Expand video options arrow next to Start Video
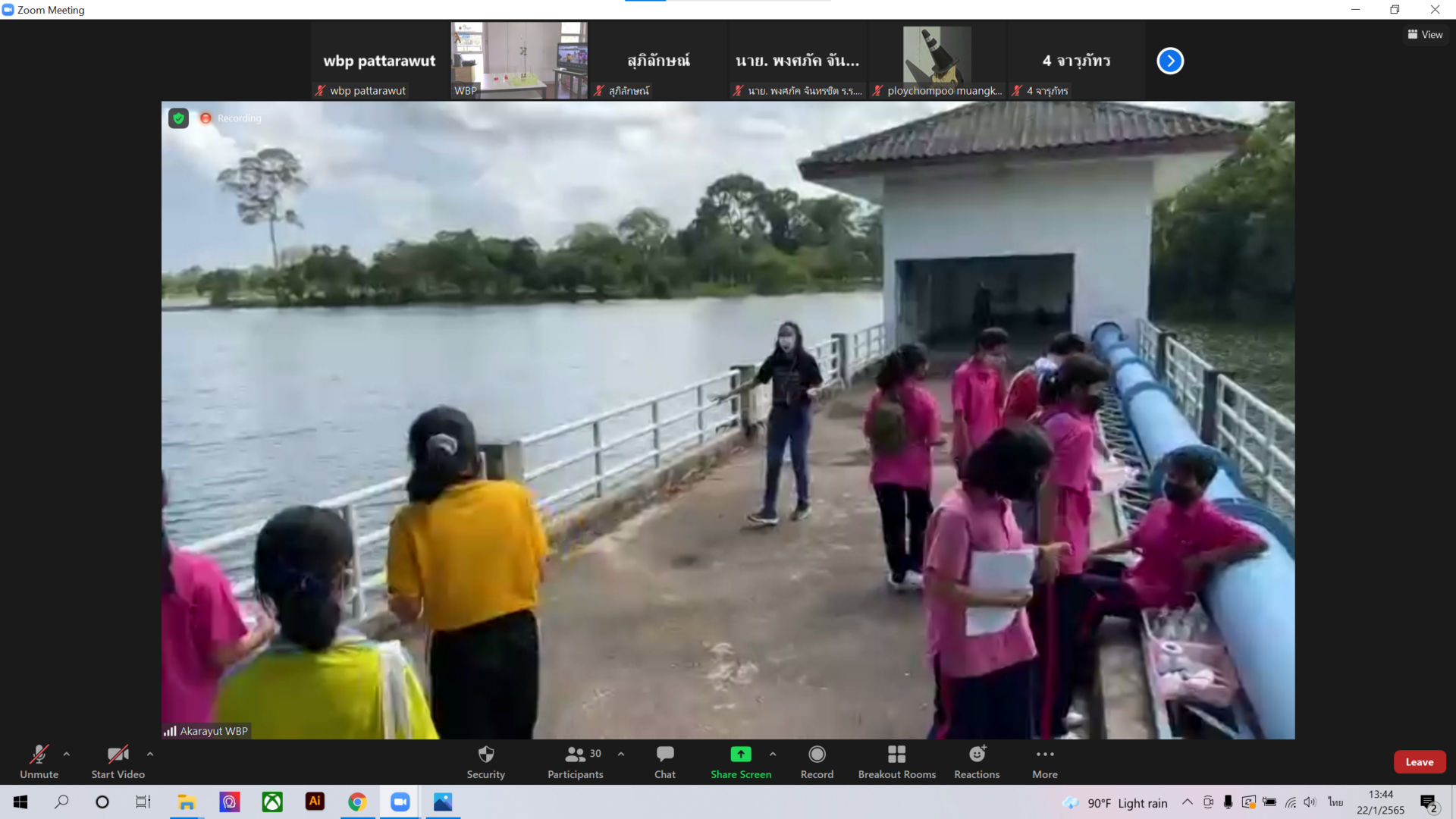The width and height of the screenshot is (1456, 819). [150, 754]
